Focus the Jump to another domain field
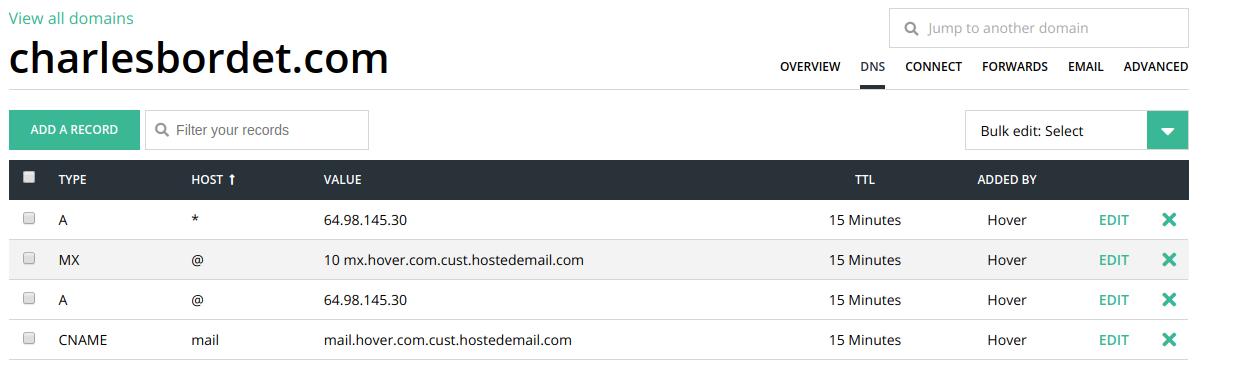The height and width of the screenshot is (385, 1238). tap(1039, 28)
